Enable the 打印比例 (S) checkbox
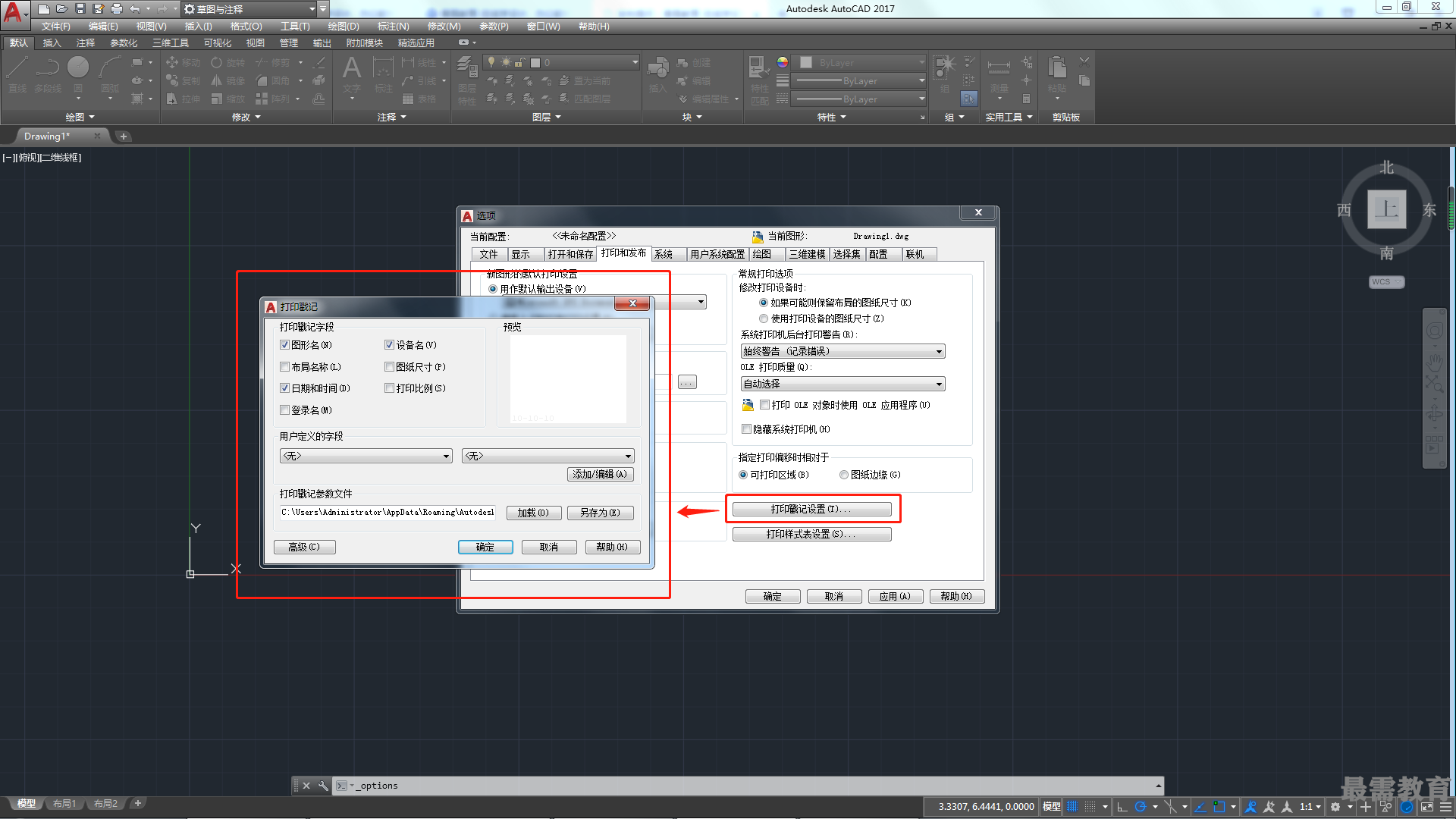 pyautogui.click(x=389, y=388)
